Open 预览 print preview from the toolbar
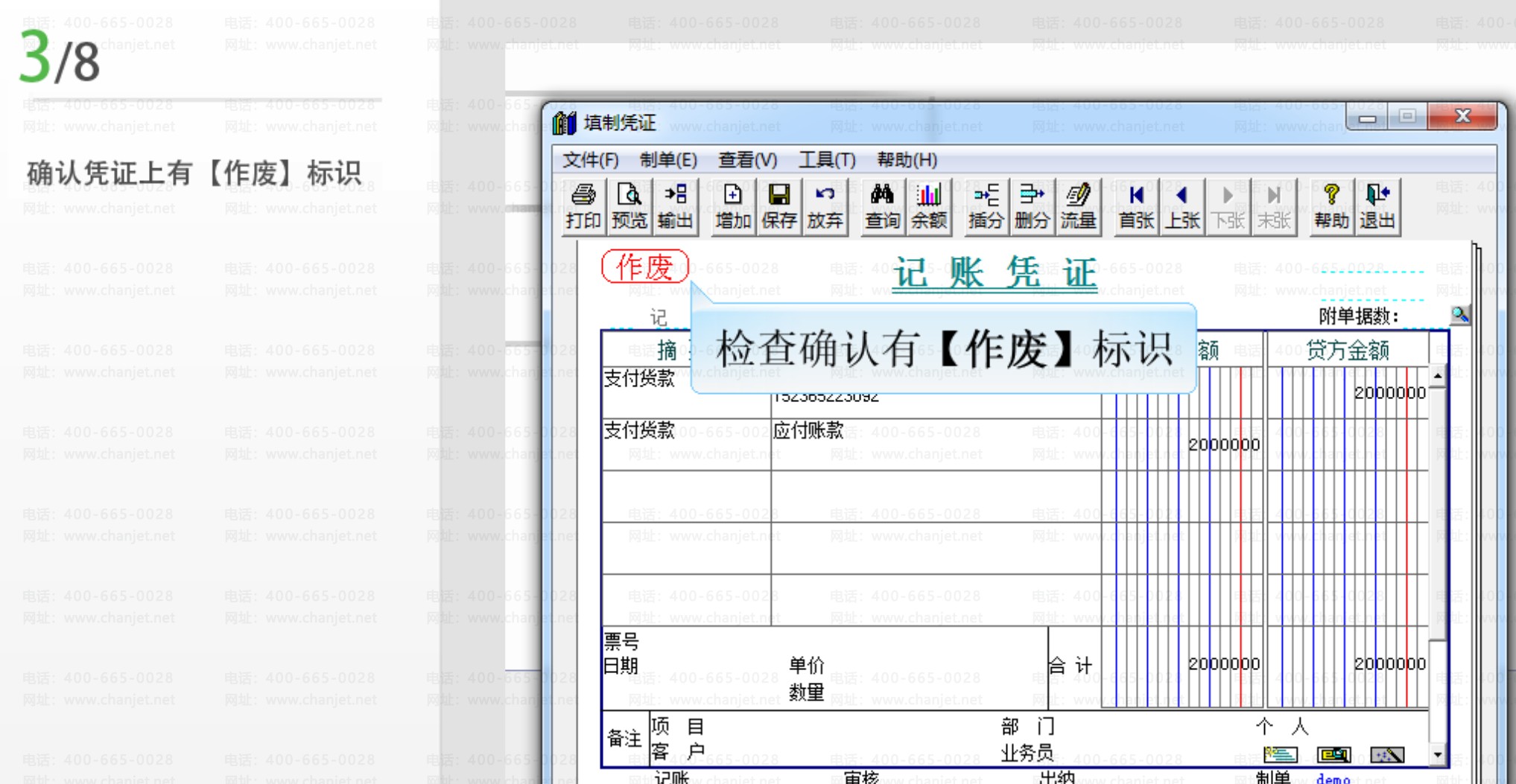1516x784 pixels. (x=629, y=207)
